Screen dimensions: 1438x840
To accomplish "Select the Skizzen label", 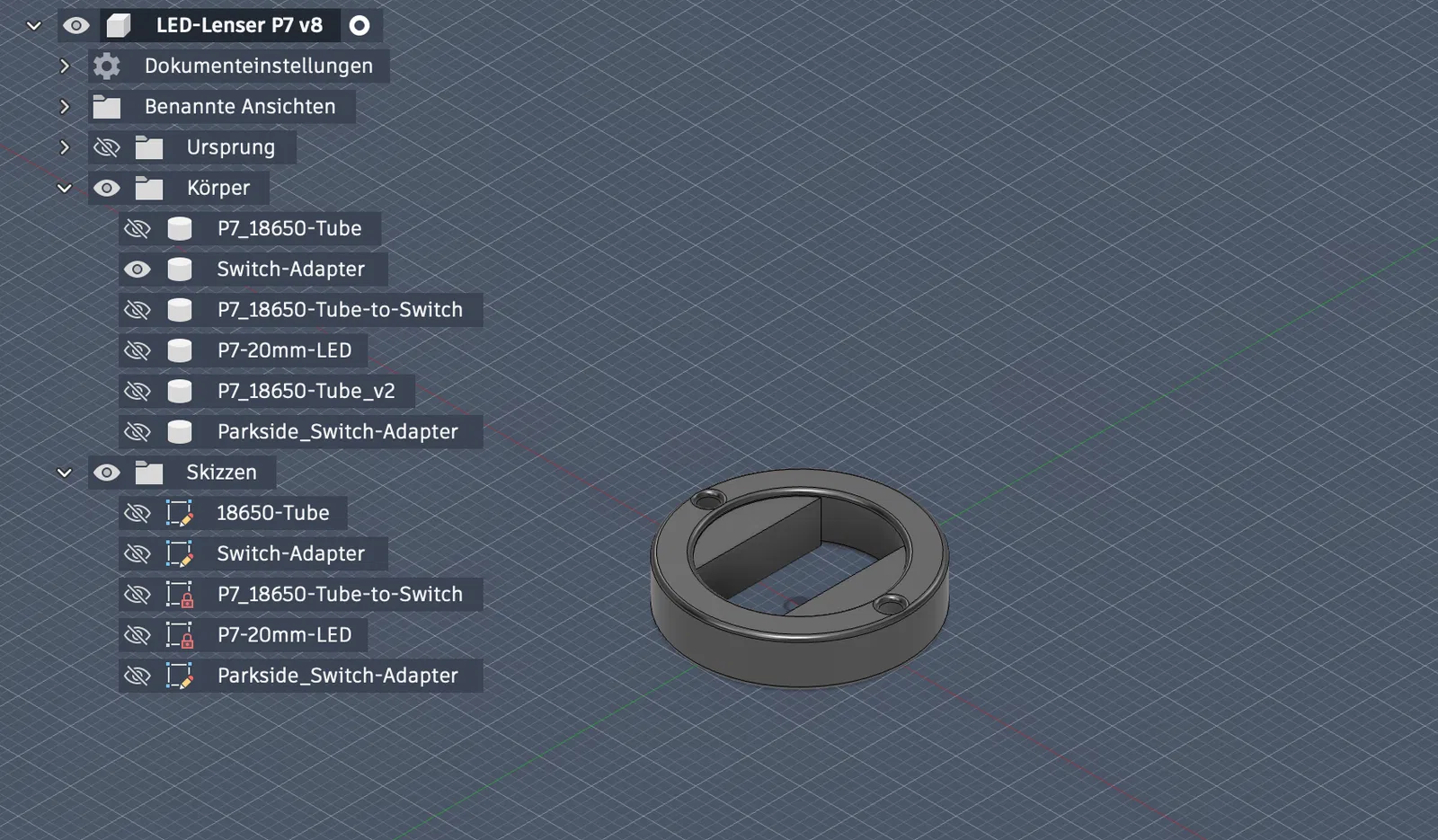I will [x=221, y=473].
